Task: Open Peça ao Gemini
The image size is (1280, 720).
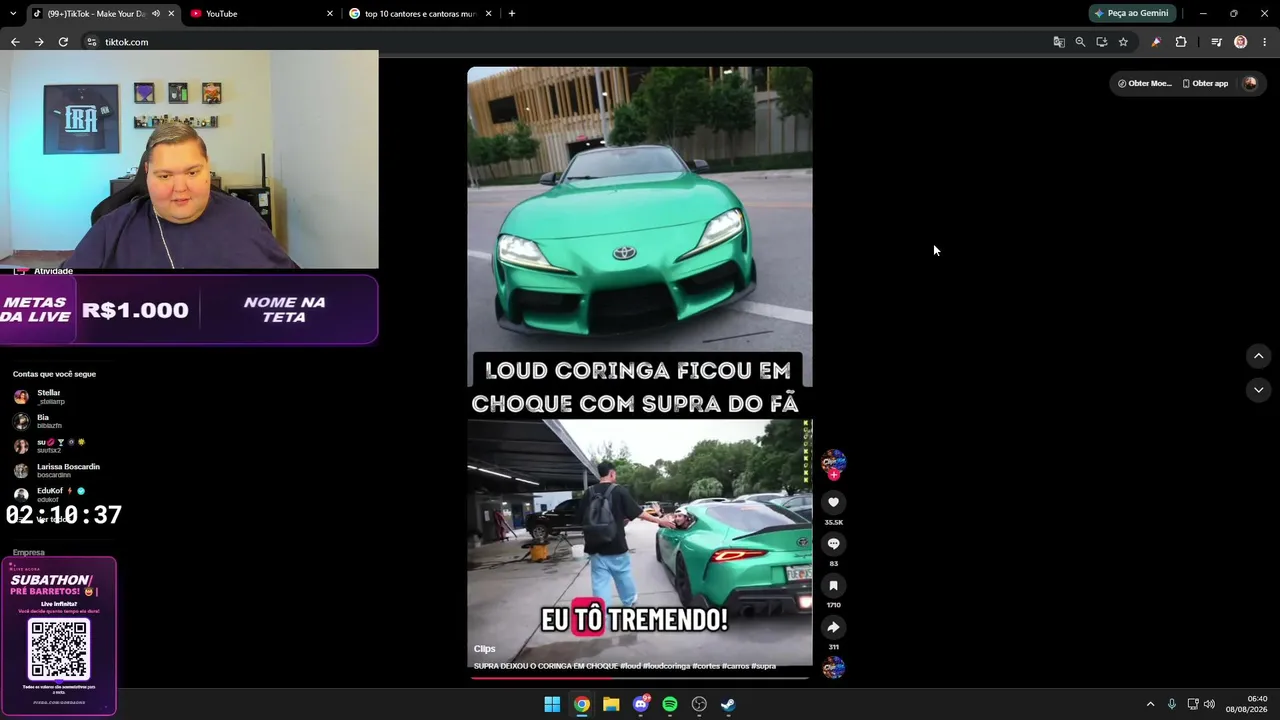Action: [x=1132, y=13]
